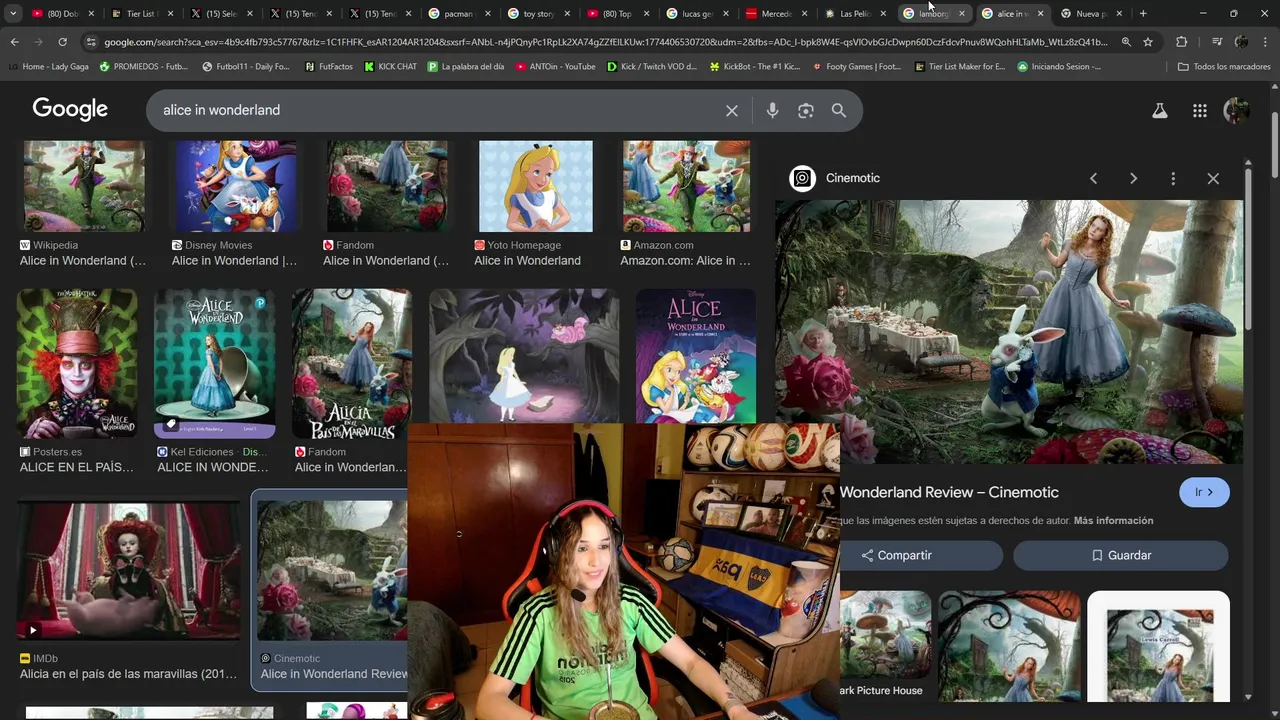This screenshot has width=1280, height=720.
Task: Open the Tier List Maker bookmark
Action: [959, 67]
